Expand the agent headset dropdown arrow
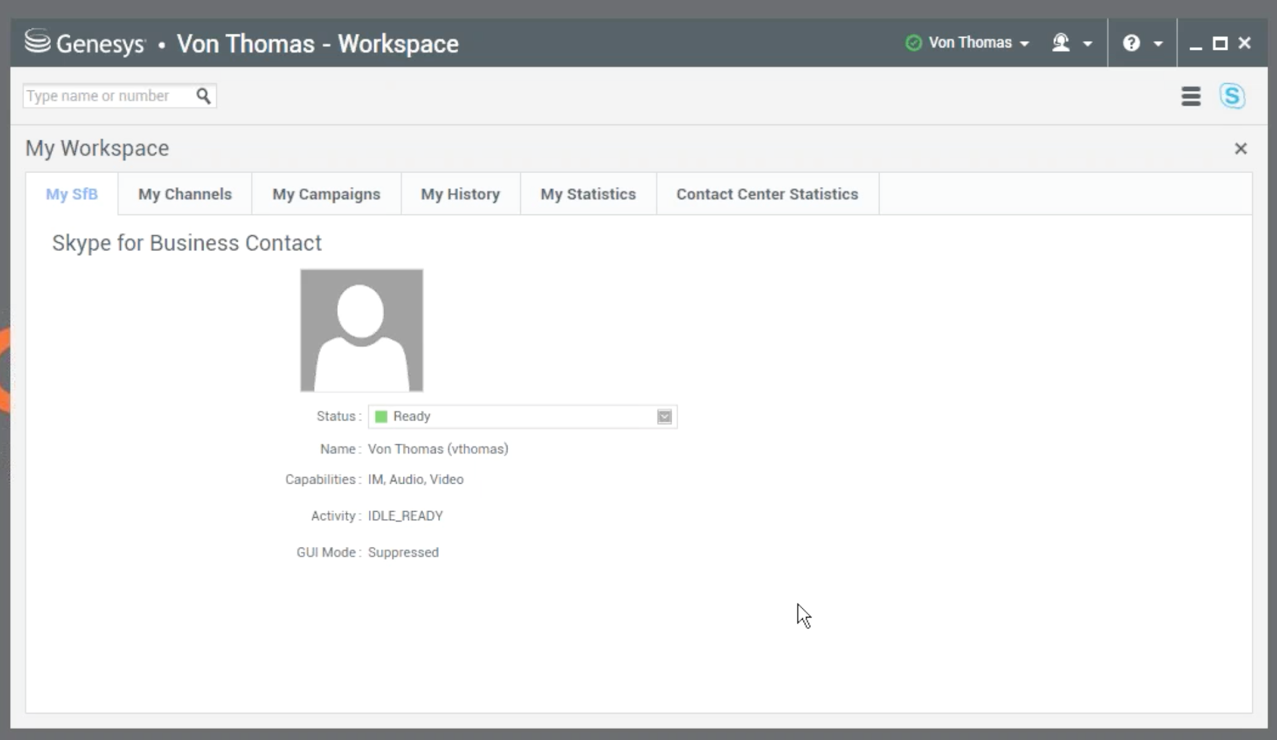The image size is (1277, 740). pyautogui.click(x=1087, y=44)
